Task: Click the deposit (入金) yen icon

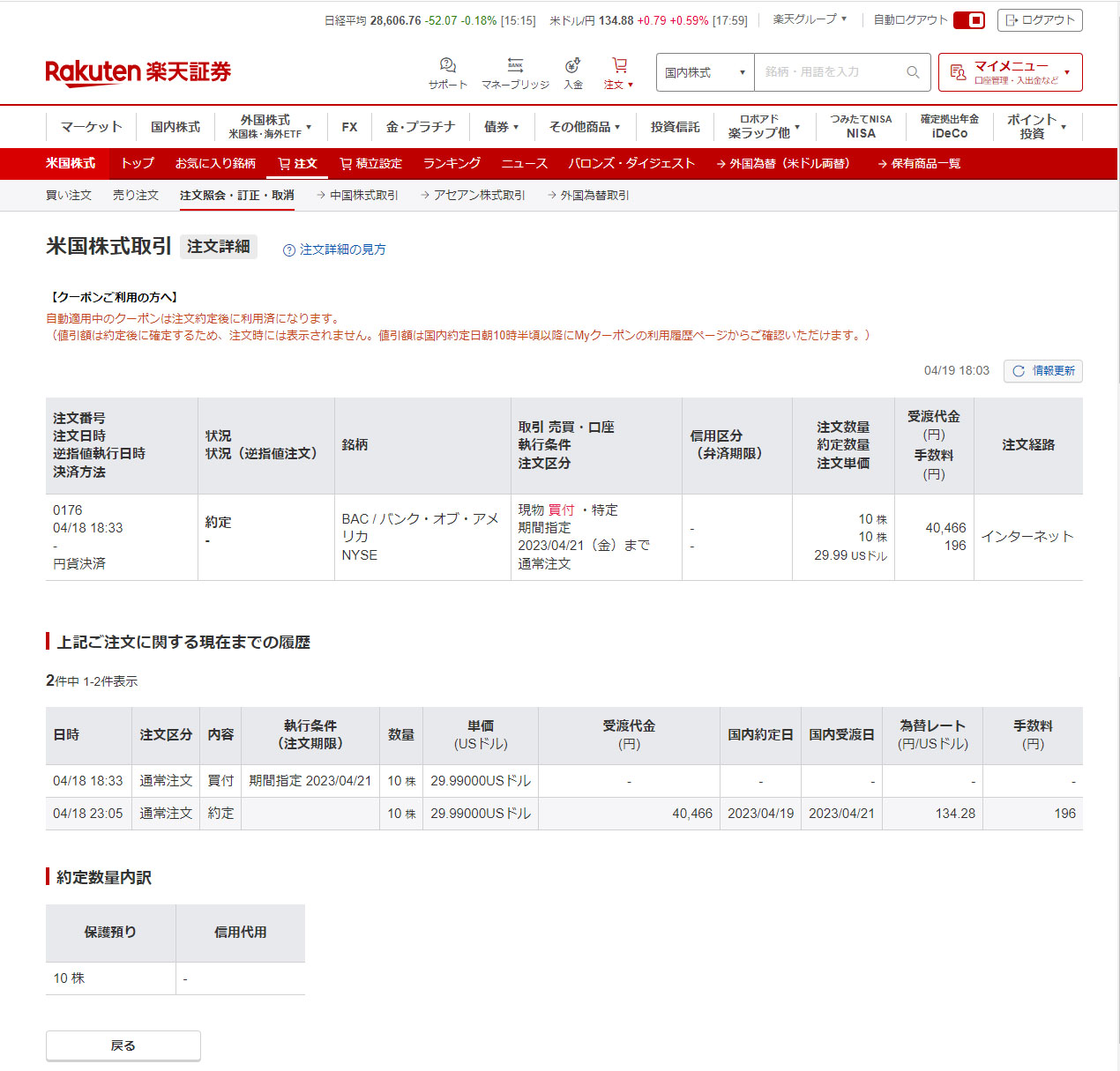Action: (573, 66)
